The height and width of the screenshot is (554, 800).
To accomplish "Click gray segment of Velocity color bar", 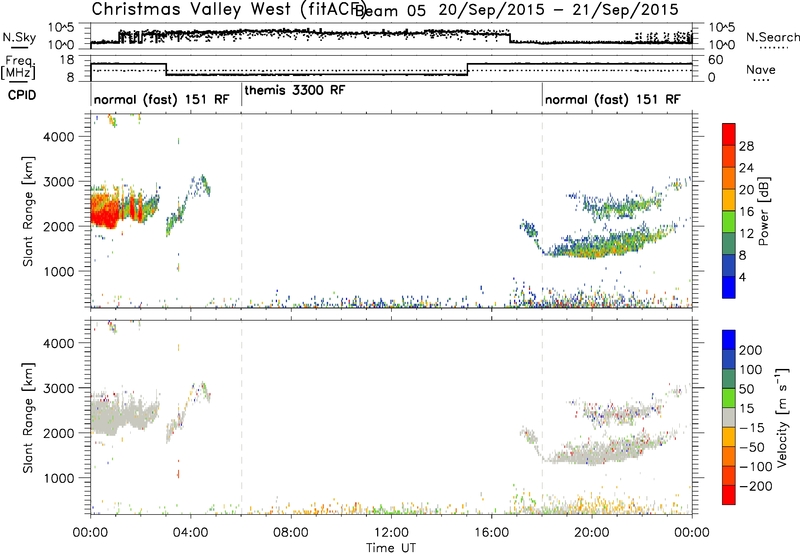I will tap(729, 418).
